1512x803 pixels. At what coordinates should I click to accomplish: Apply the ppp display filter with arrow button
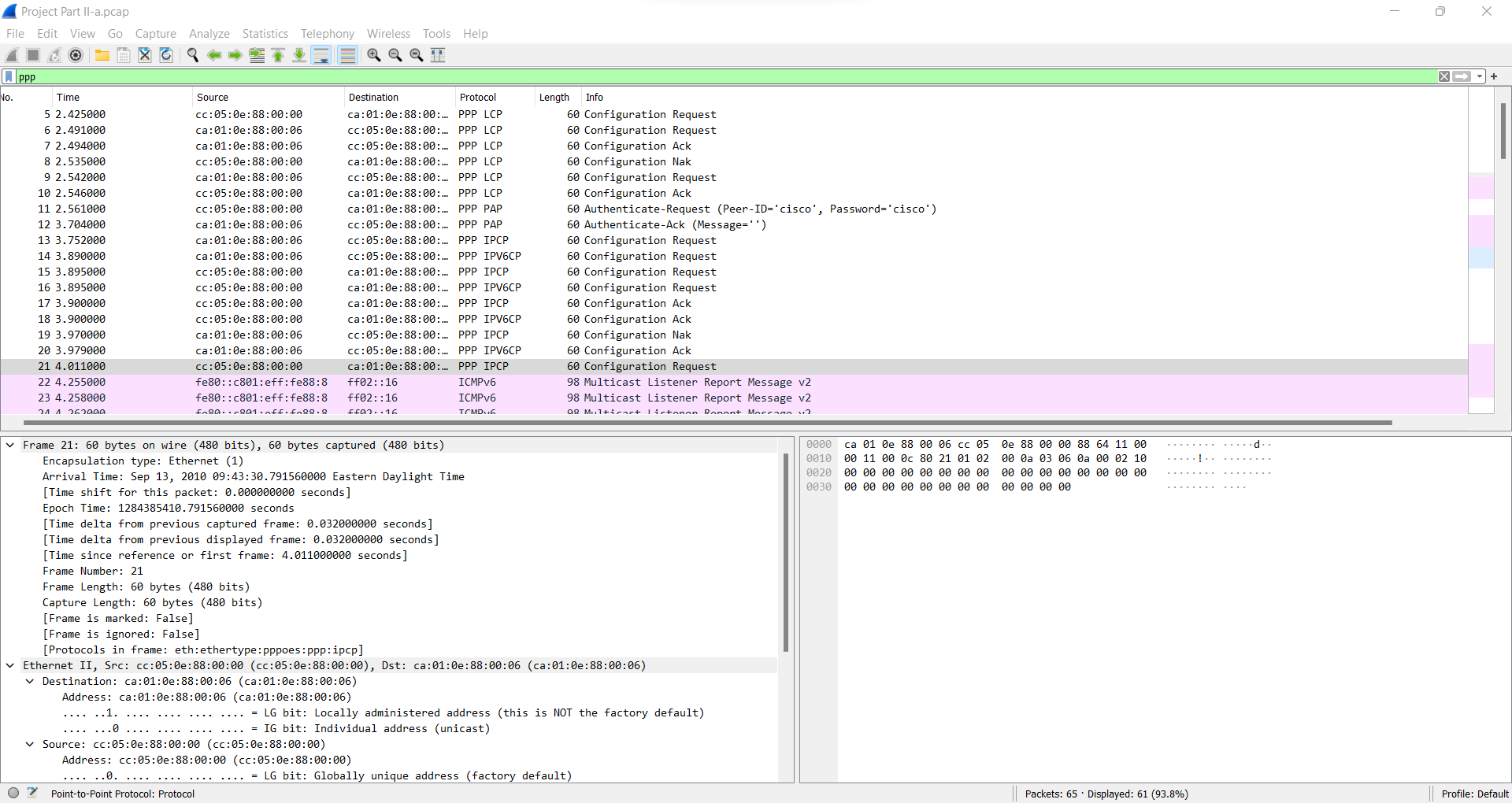coord(1462,76)
